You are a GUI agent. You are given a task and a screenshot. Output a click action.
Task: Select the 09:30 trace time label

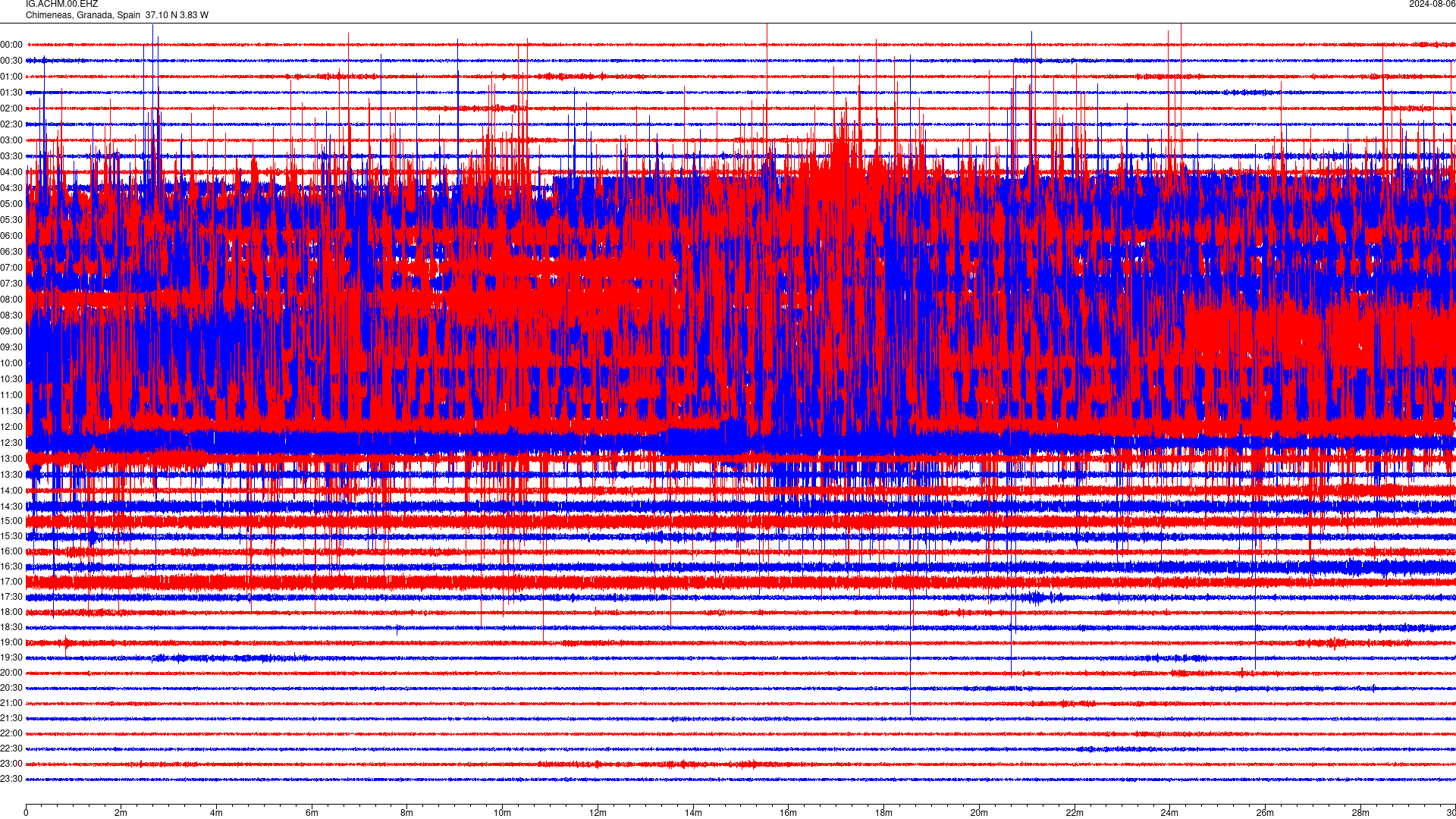(11, 347)
